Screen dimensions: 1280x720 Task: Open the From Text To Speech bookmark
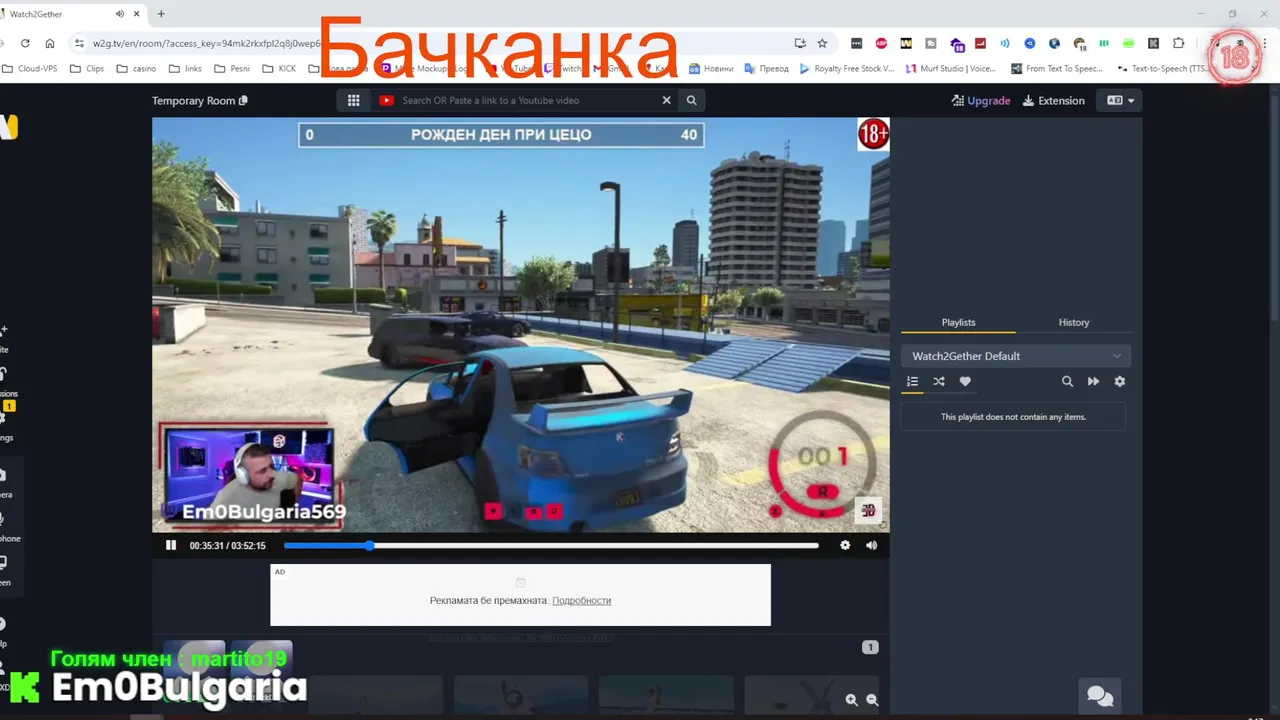coord(1056,69)
